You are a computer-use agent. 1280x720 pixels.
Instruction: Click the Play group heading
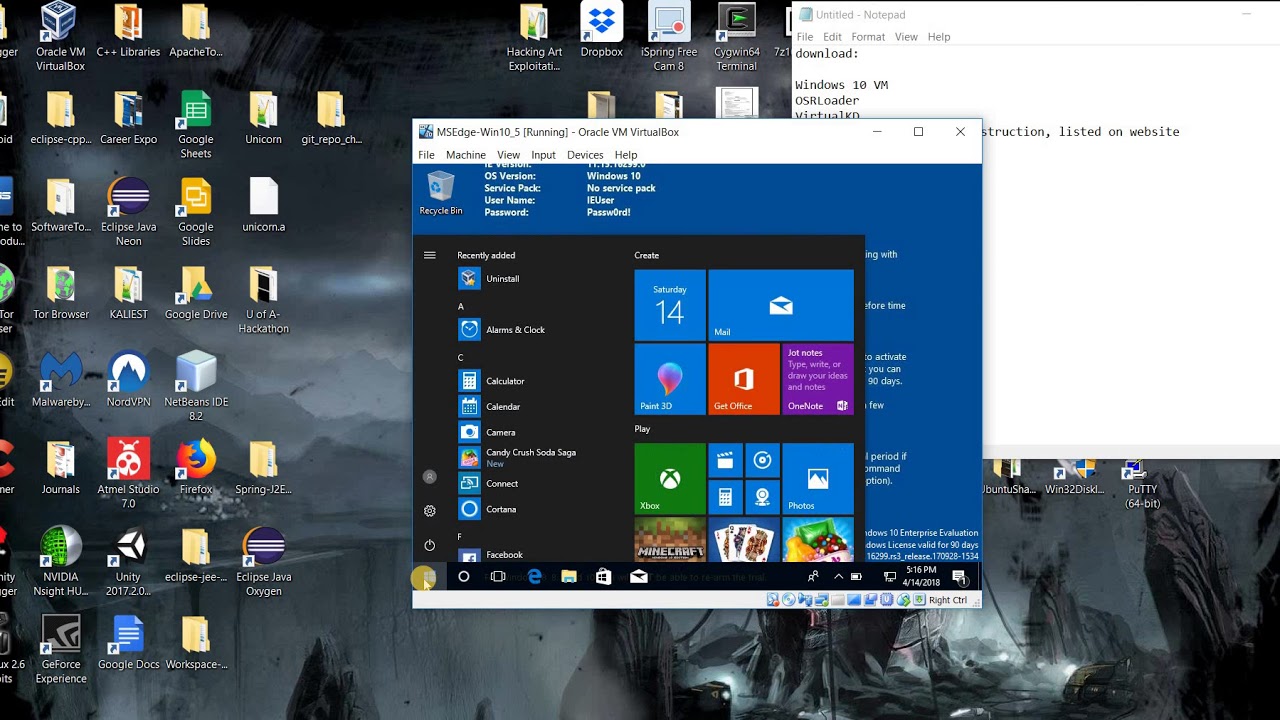[642, 429]
